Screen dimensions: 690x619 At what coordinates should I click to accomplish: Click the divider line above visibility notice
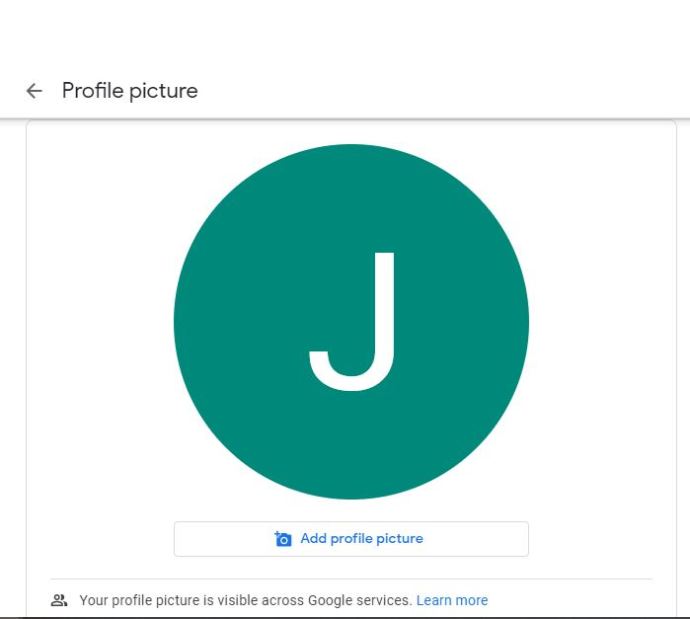tap(351, 579)
